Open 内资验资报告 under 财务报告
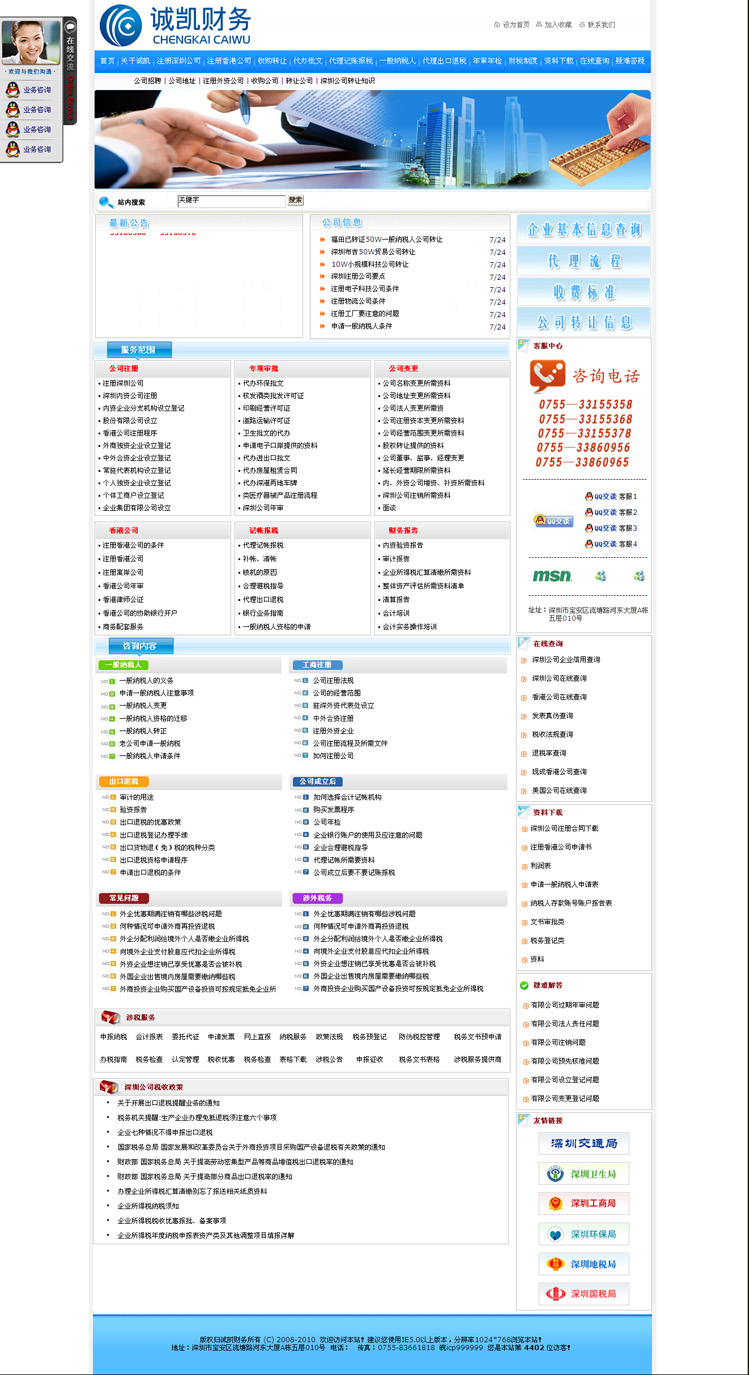The image size is (750, 1375). tap(403, 545)
